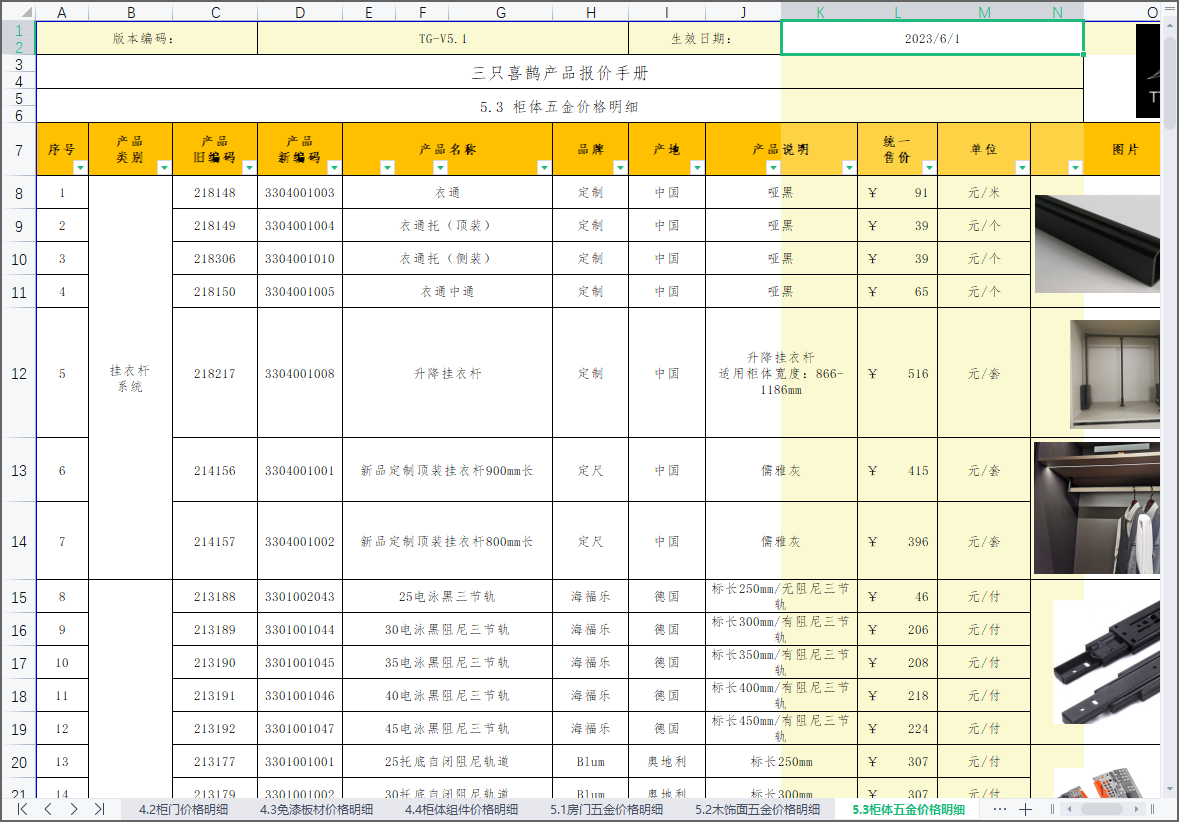Select the price cell showing 415
The width and height of the screenshot is (1179, 822).
point(898,470)
